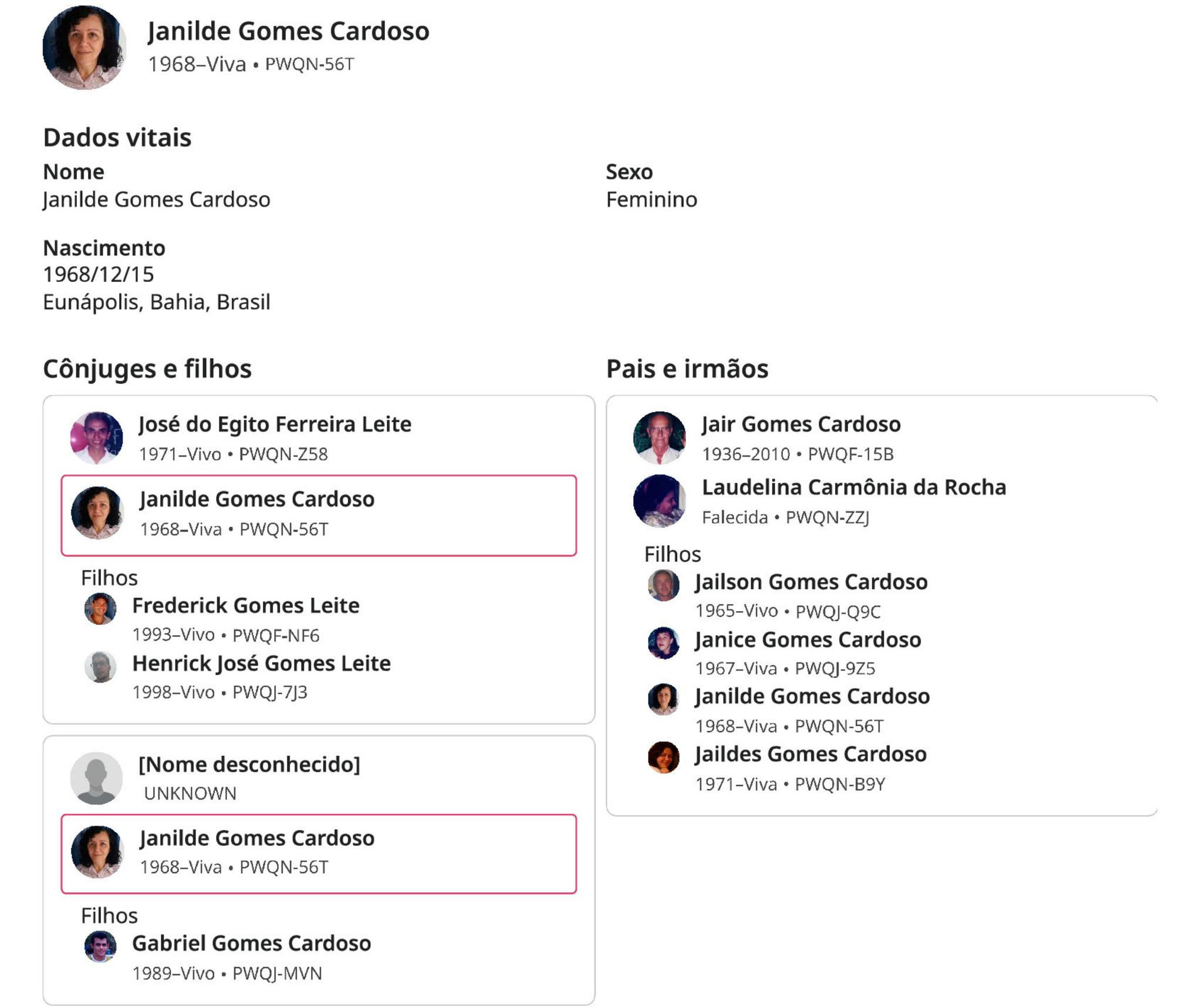Click Frederick Gomes Leite's small avatar

100,608
